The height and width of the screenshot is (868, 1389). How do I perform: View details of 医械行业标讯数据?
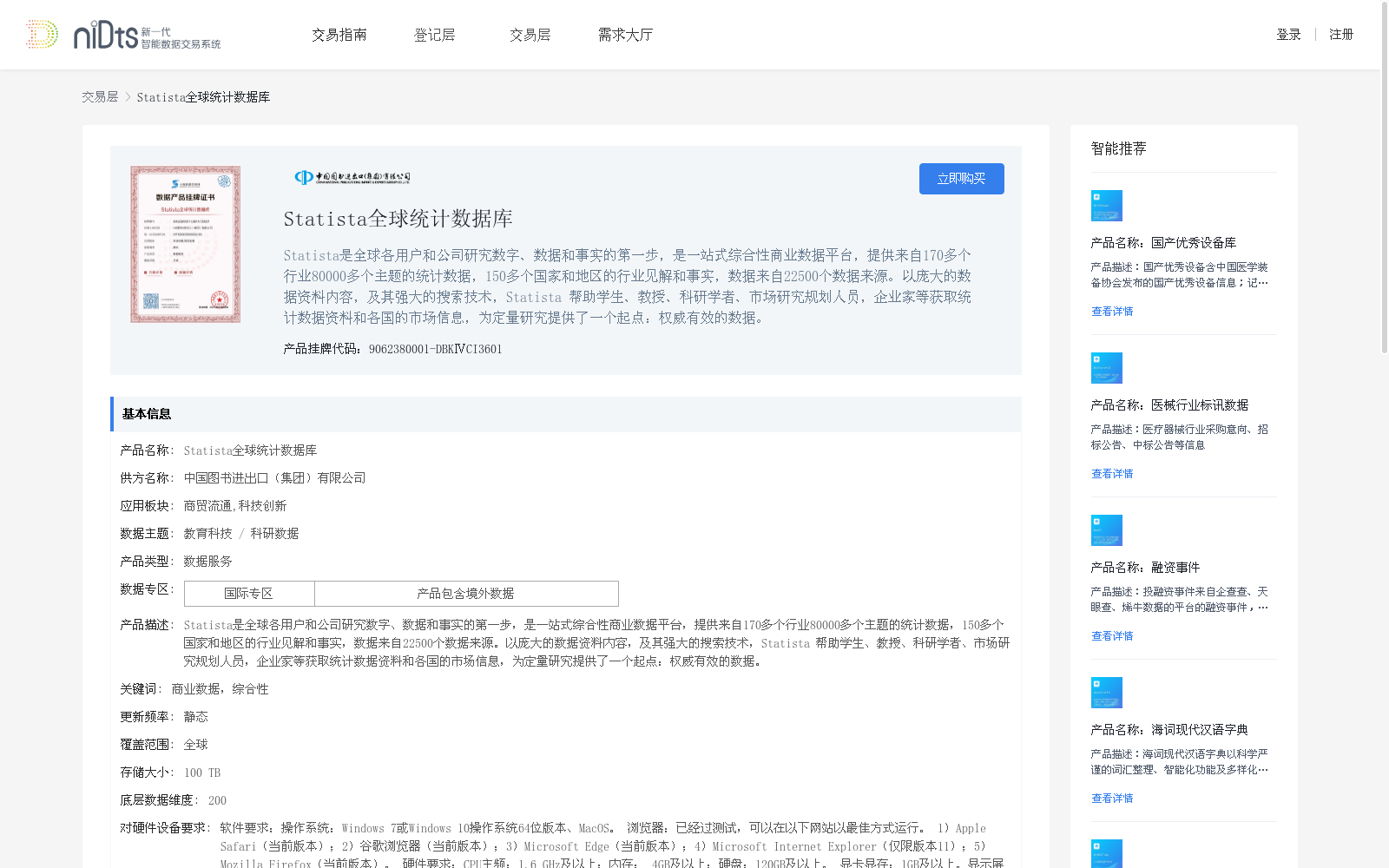(1112, 474)
